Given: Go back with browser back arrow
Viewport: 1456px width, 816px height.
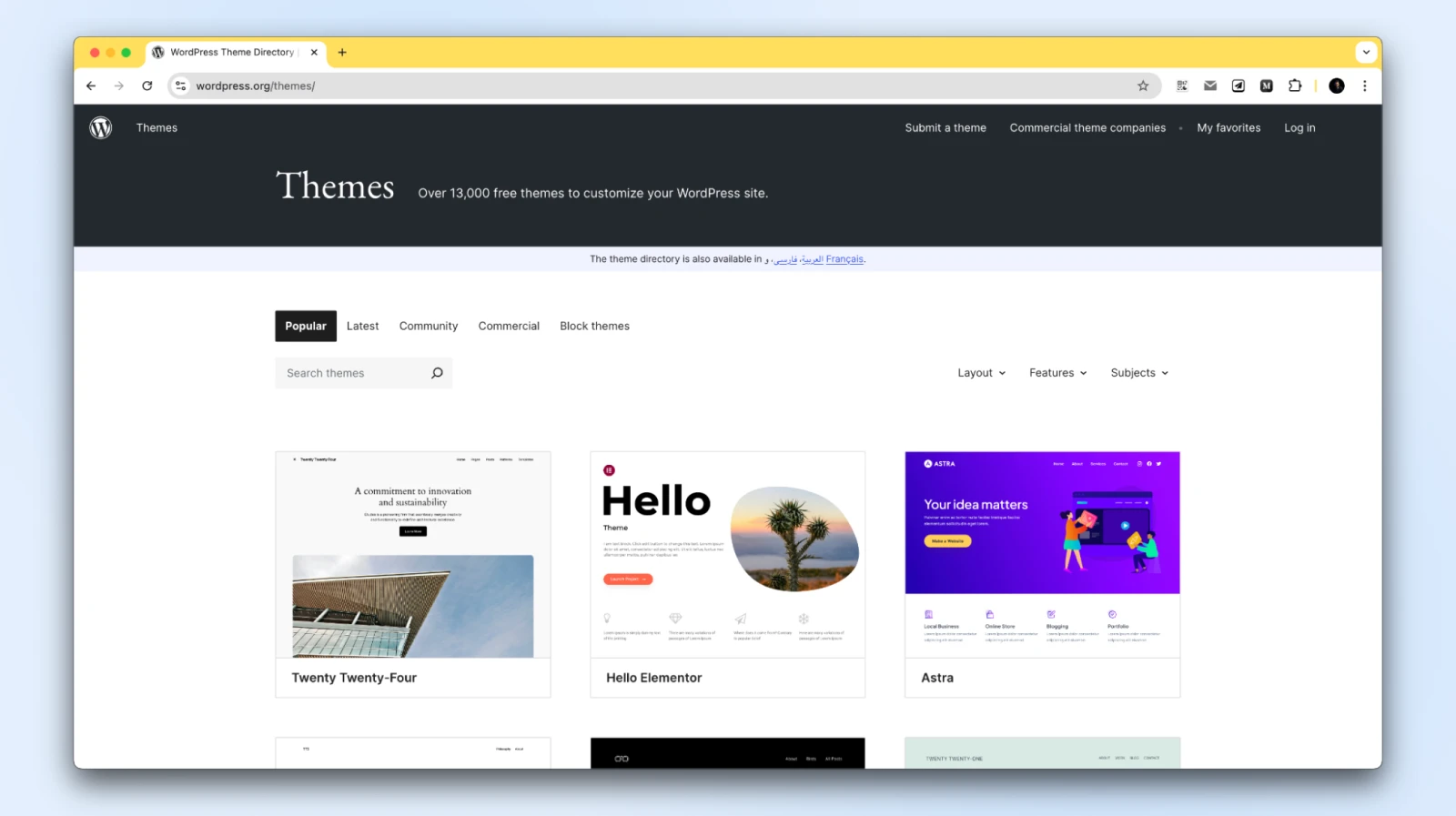Looking at the screenshot, I should 91,86.
